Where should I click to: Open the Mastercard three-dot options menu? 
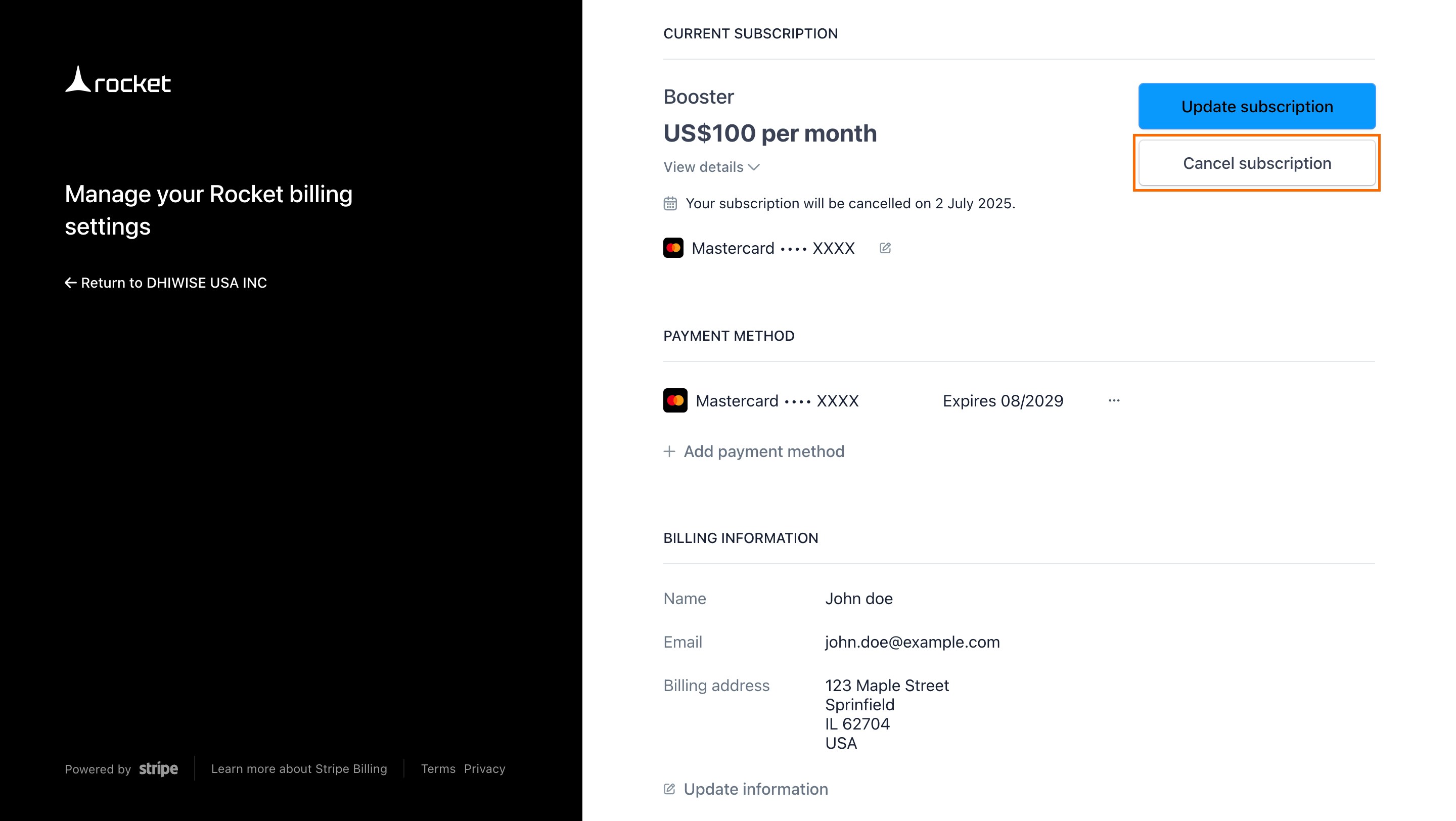[x=1113, y=400]
